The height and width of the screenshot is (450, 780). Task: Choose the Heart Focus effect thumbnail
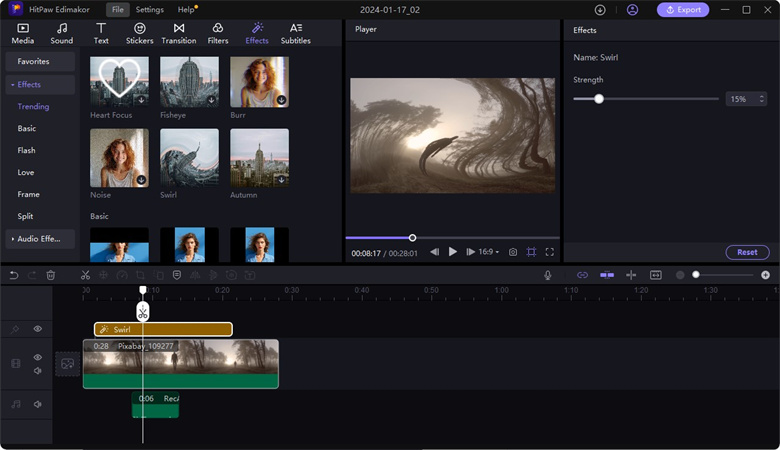coord(119,82)
